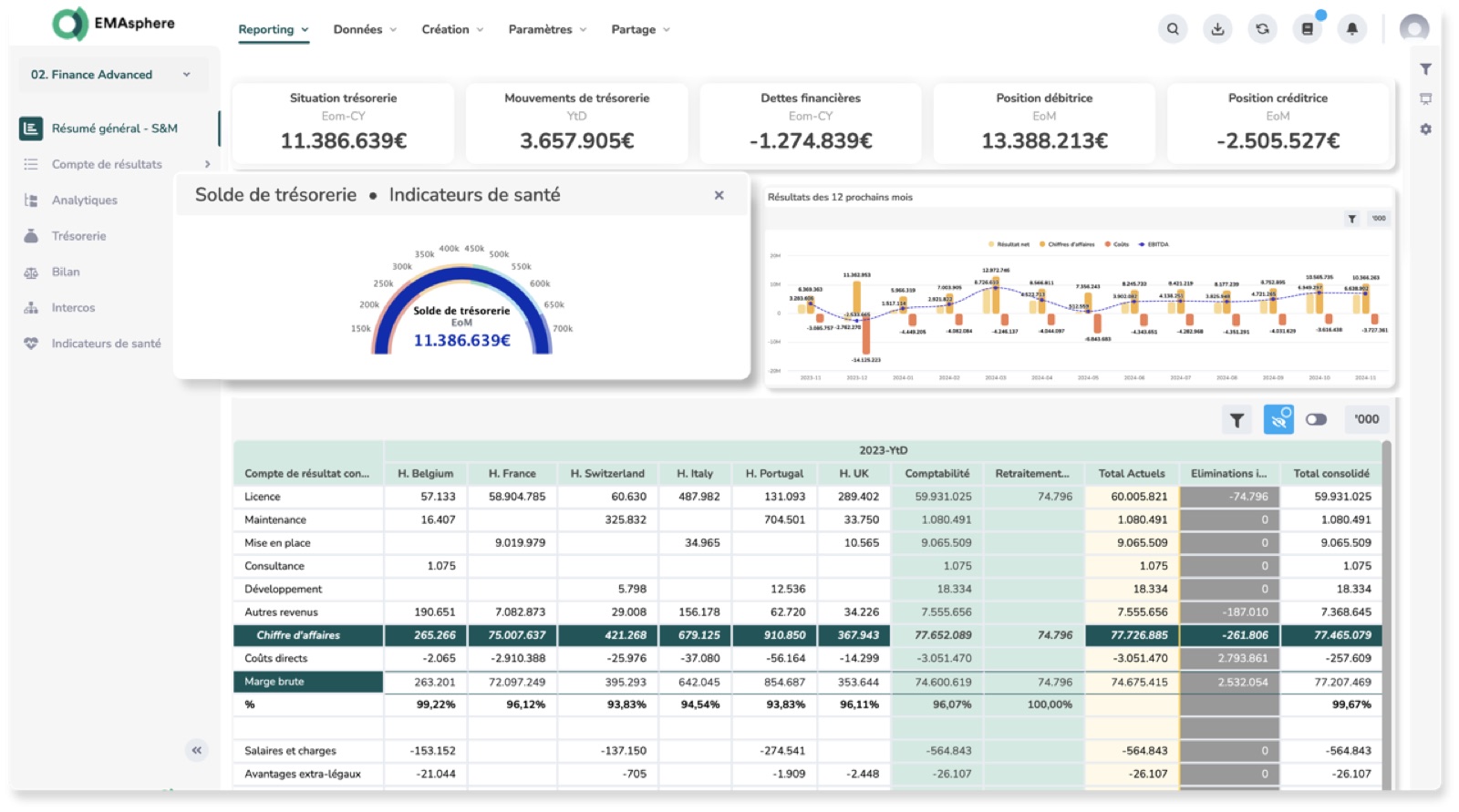Open Intercos in the sidebar
The width and height of the screenshot is (1459, 812).
[73, 308]
